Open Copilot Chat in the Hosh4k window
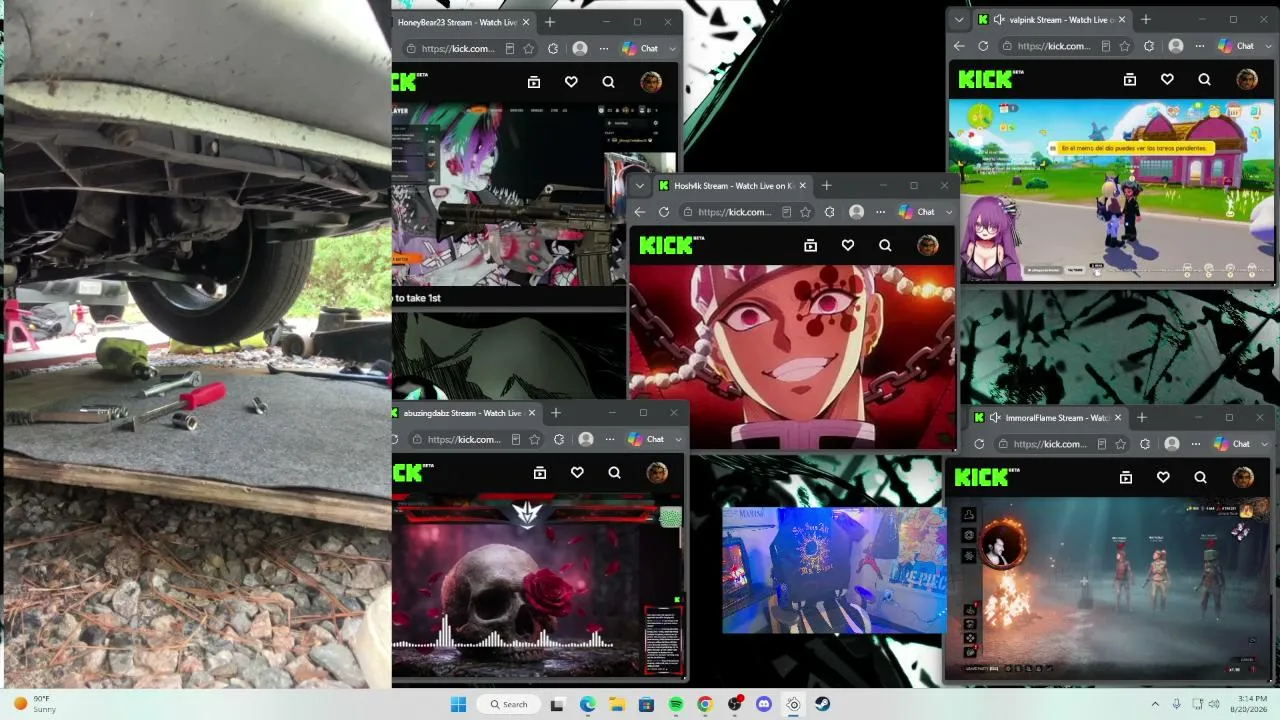 click(x=917, y=212)
